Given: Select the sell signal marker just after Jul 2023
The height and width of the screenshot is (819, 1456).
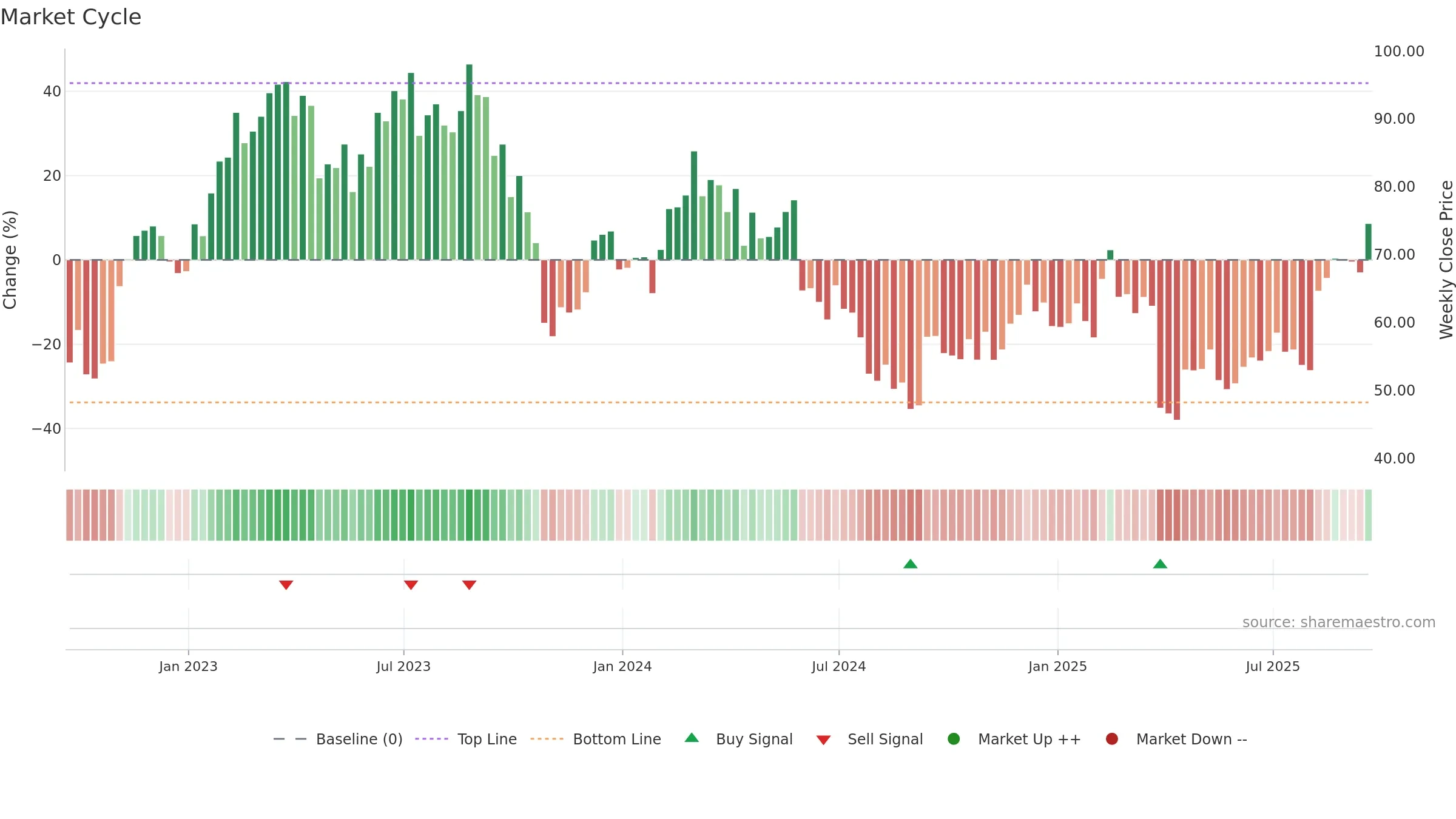Looking at the screenshot, I should pyautogui.click(x=411, y=585).
